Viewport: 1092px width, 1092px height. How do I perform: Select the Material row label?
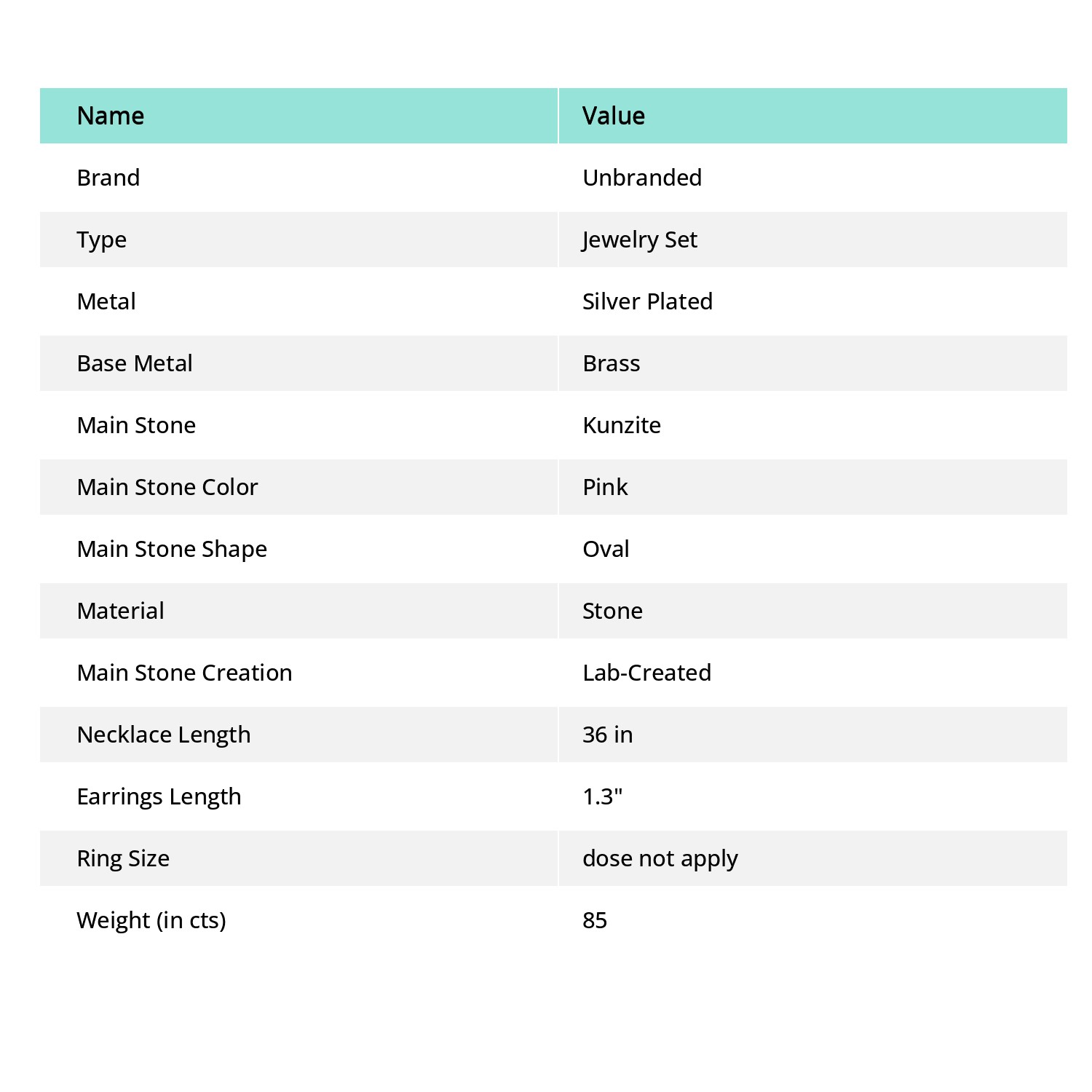click(121, 611)
